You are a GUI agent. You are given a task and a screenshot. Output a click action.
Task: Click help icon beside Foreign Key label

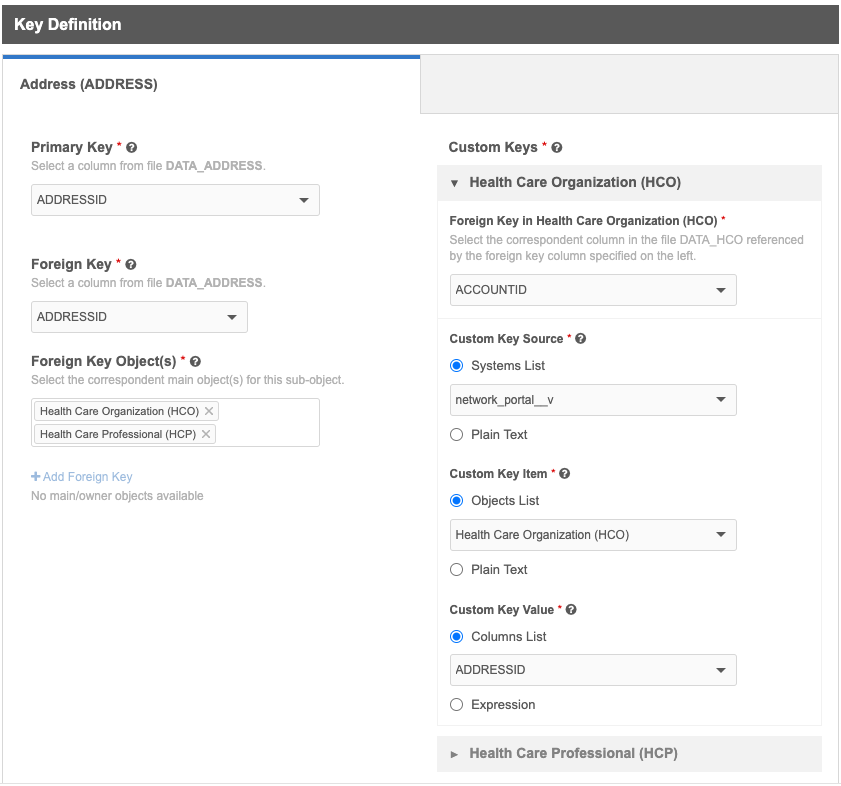point(131,265)
